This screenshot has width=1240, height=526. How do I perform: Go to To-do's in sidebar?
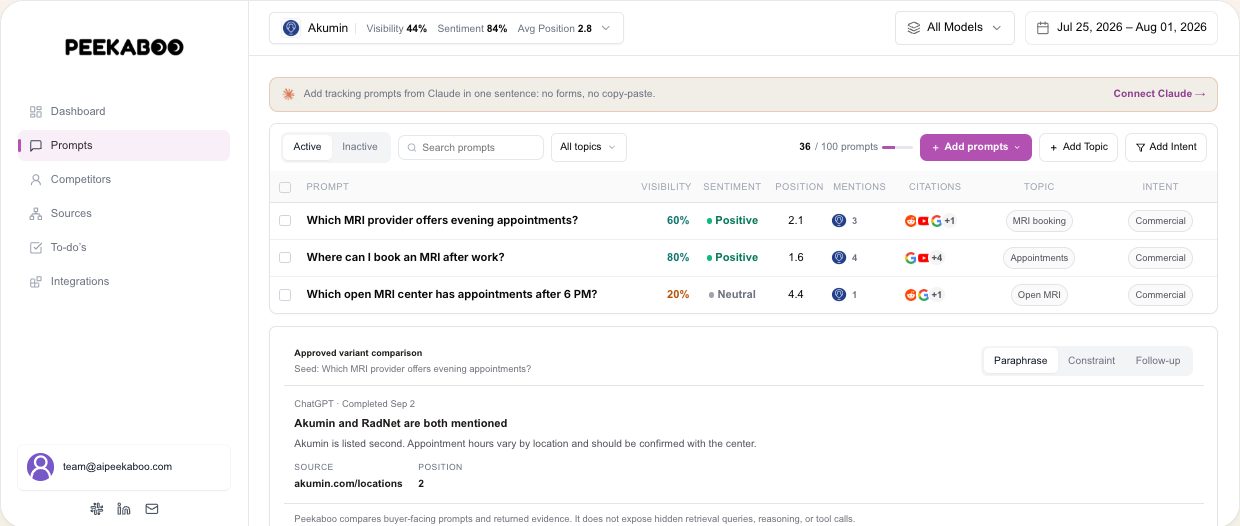coord(124,247)
